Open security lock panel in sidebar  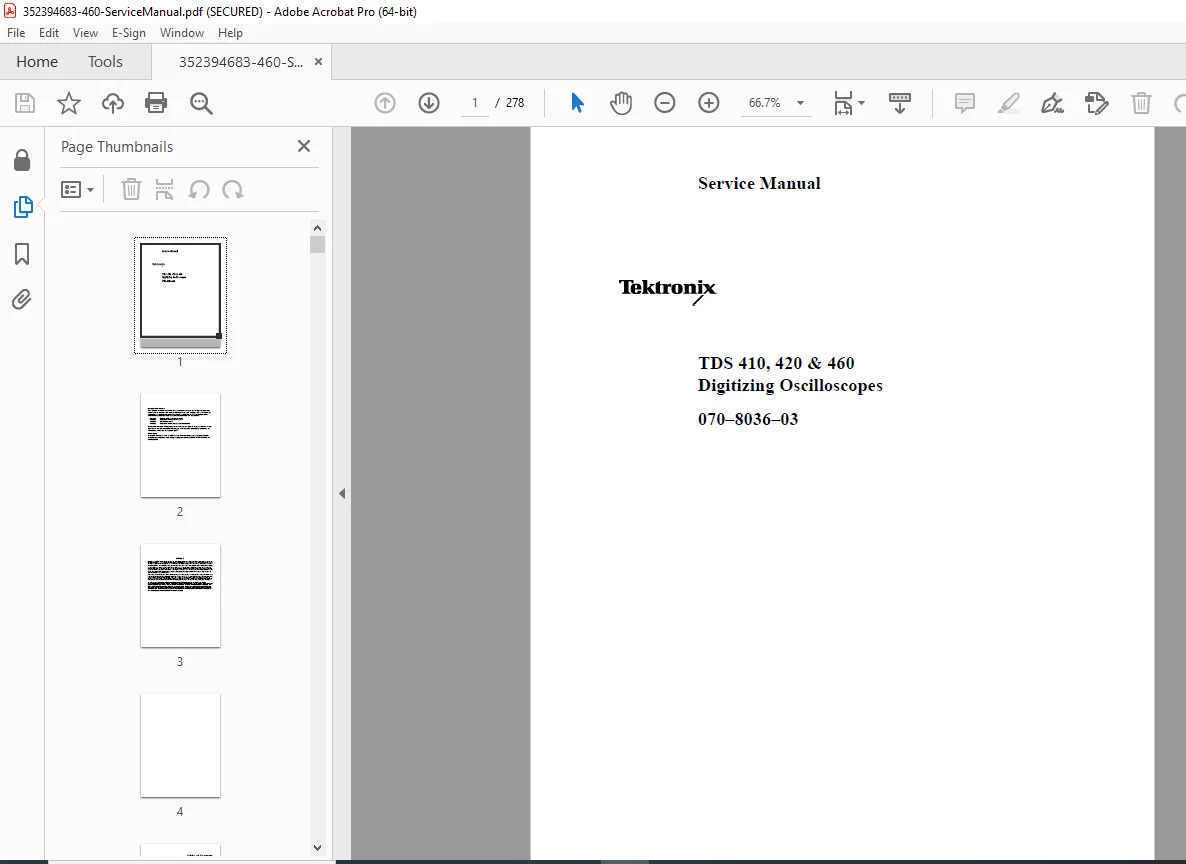(x=22, y=160)
